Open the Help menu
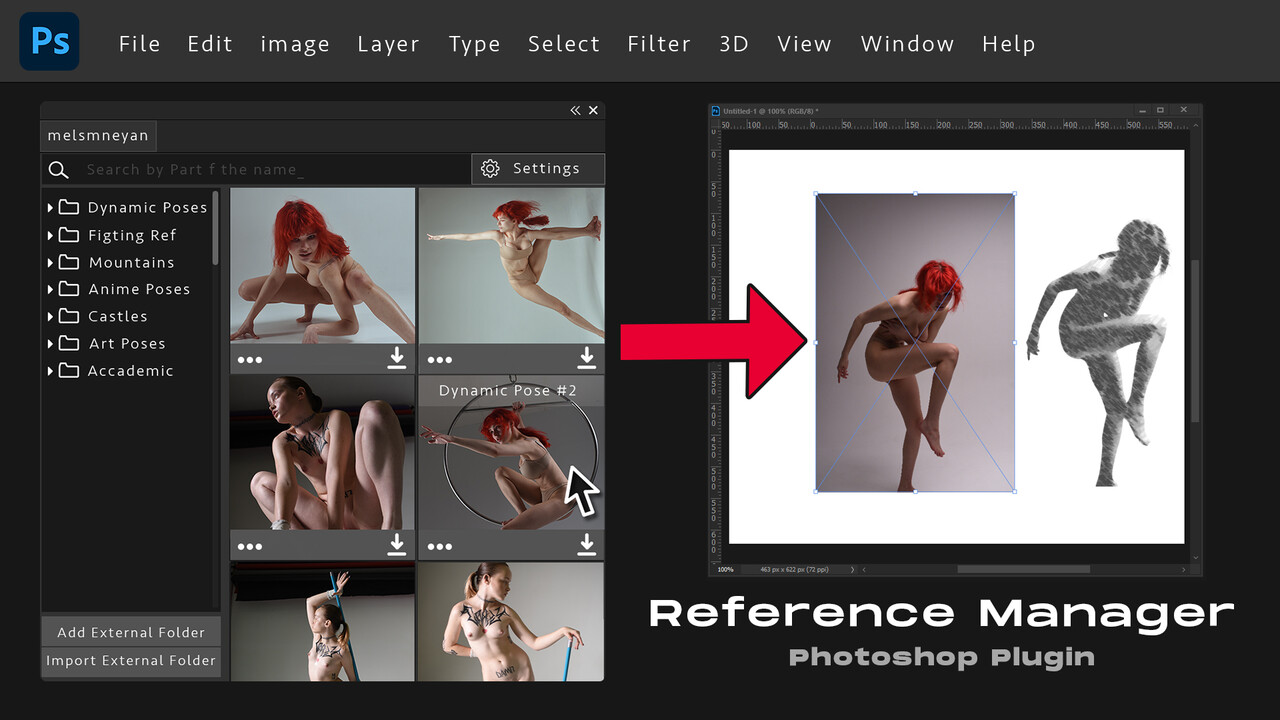The width and height of the screenshot is (1280, 720). coord(1008,44)
